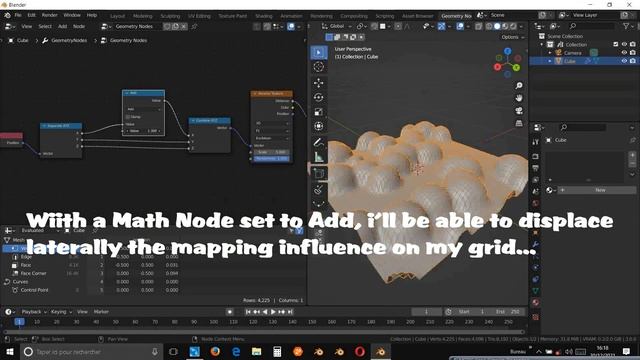Jump to the timeline start frame

[x=248, y=312]
